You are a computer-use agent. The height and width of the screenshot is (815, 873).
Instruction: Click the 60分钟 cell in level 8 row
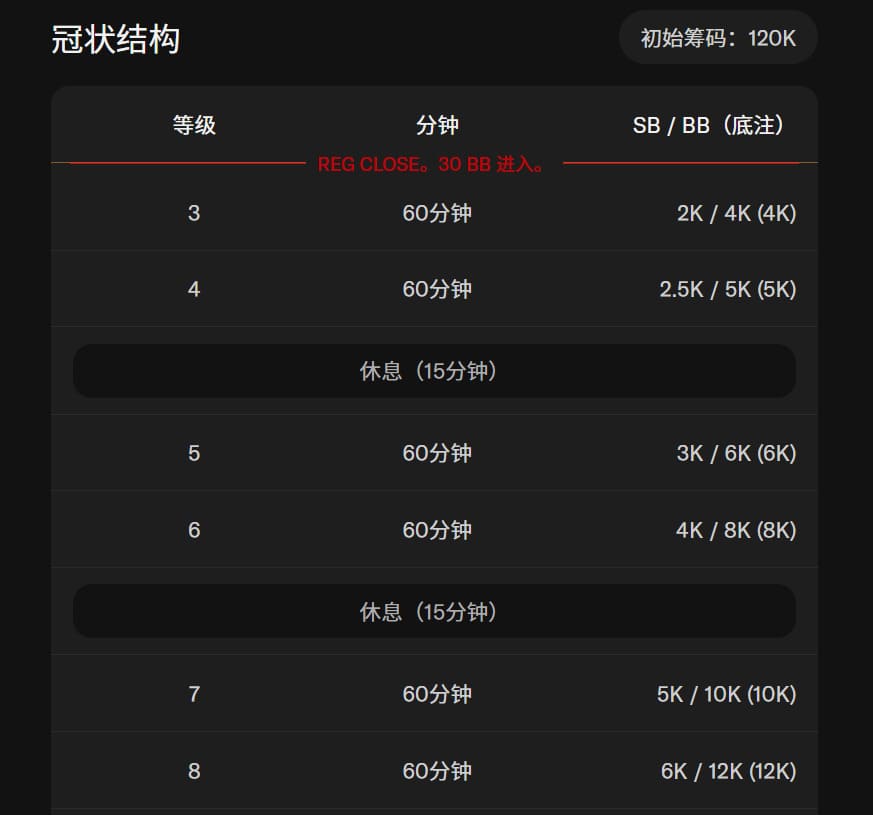[x=437, y=771]
